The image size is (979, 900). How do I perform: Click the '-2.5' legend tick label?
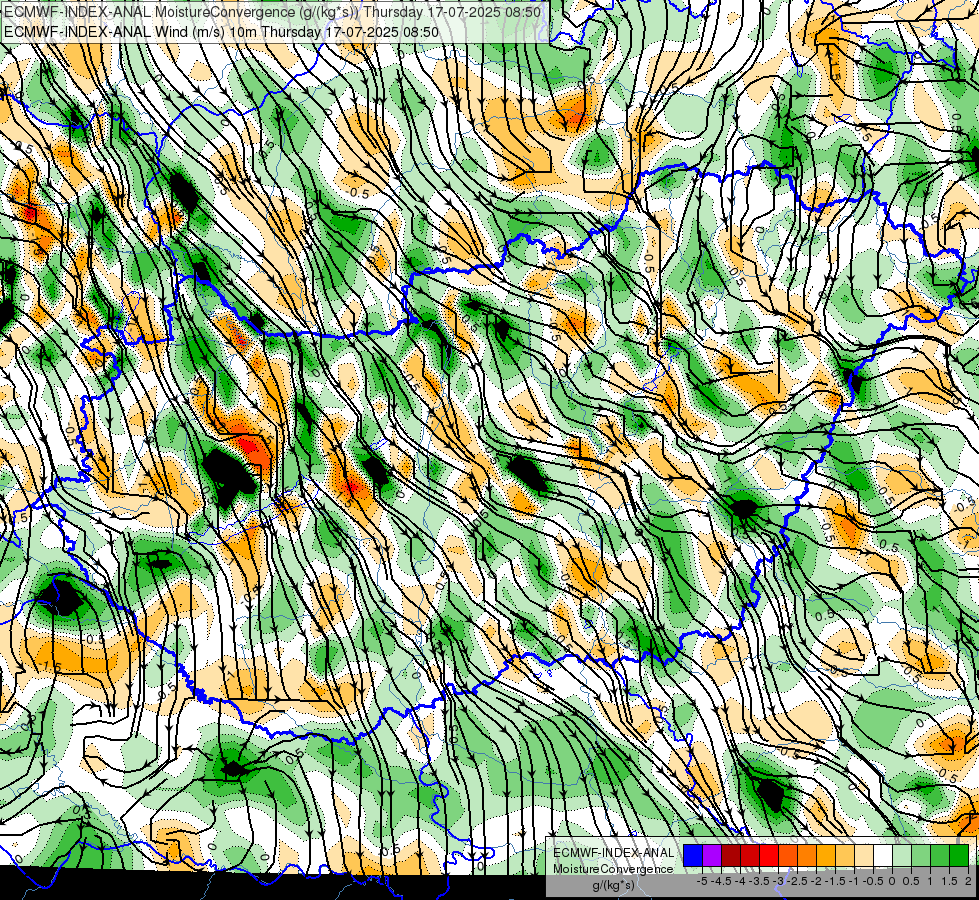coord(797,881)
